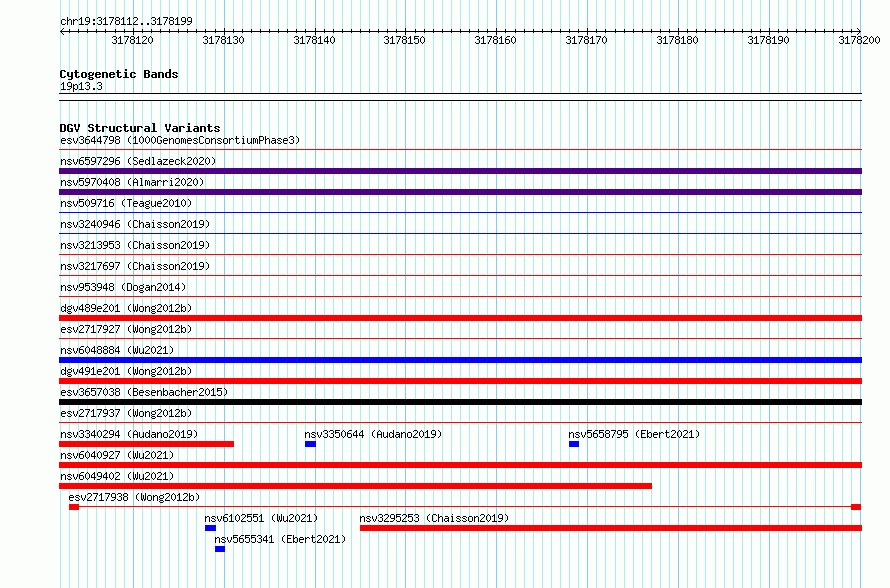Select the red nsv6049402 Wu2021 bar
Viewport: 890px width, 588px height.
[355, 486]
